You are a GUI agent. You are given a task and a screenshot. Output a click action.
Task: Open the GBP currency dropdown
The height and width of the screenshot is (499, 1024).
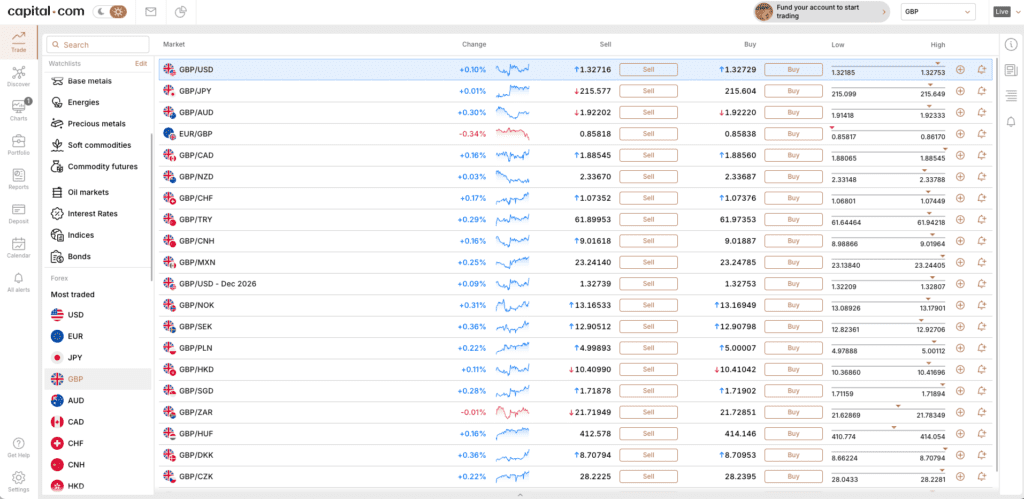click(937, 12)
